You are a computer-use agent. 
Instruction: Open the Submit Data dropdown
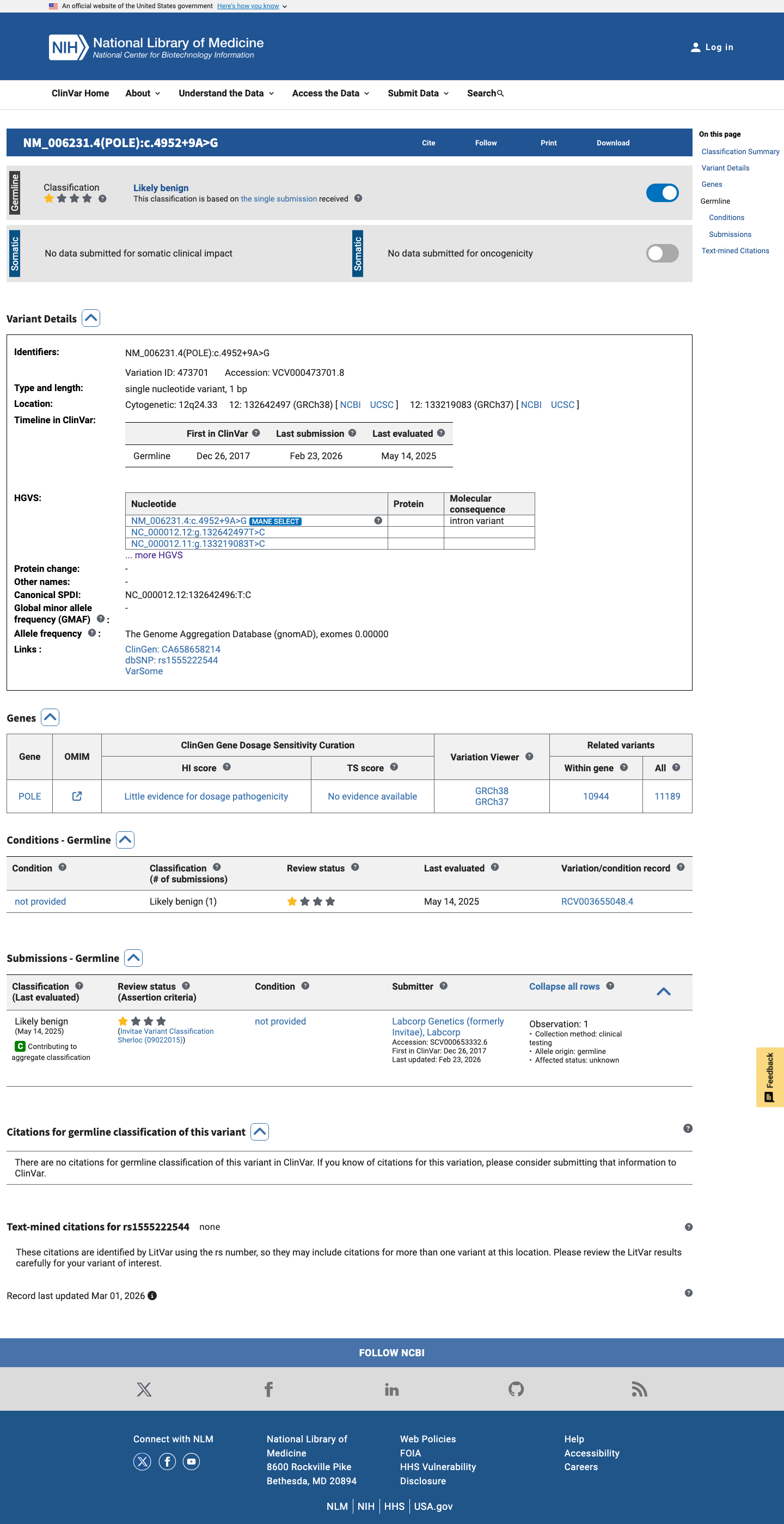point(418,94)
